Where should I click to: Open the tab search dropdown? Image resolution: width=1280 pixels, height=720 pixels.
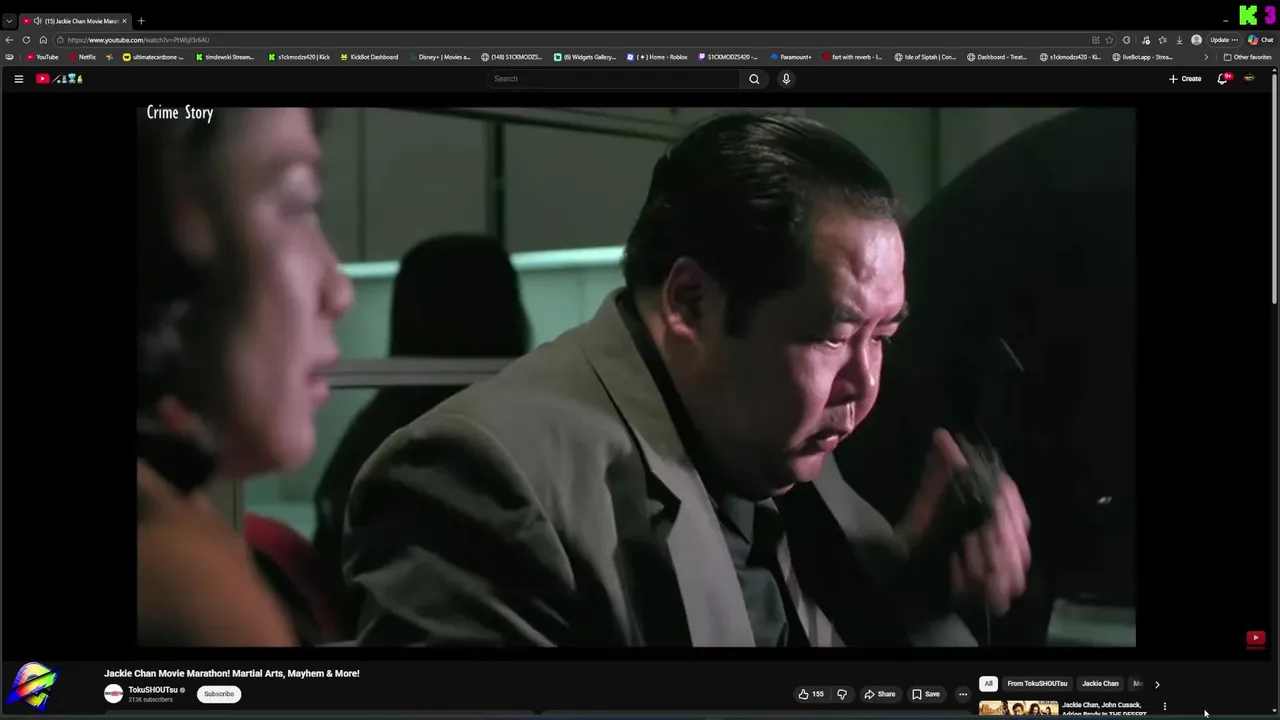(x=9, y=21)
